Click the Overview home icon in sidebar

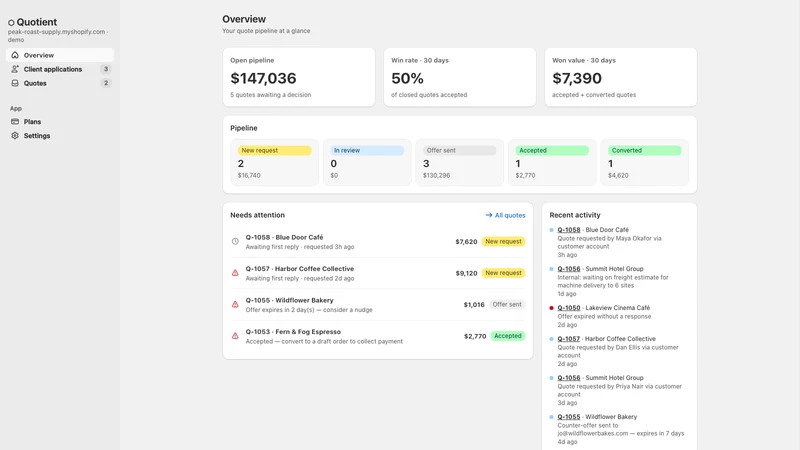point(15,55)
